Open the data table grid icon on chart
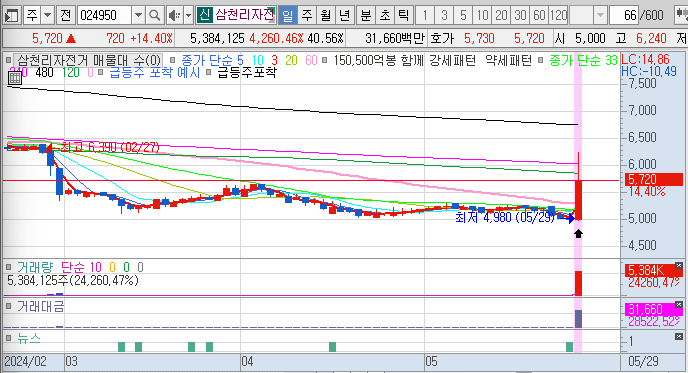Screen dimensions: 688x373 pos(15,78)
